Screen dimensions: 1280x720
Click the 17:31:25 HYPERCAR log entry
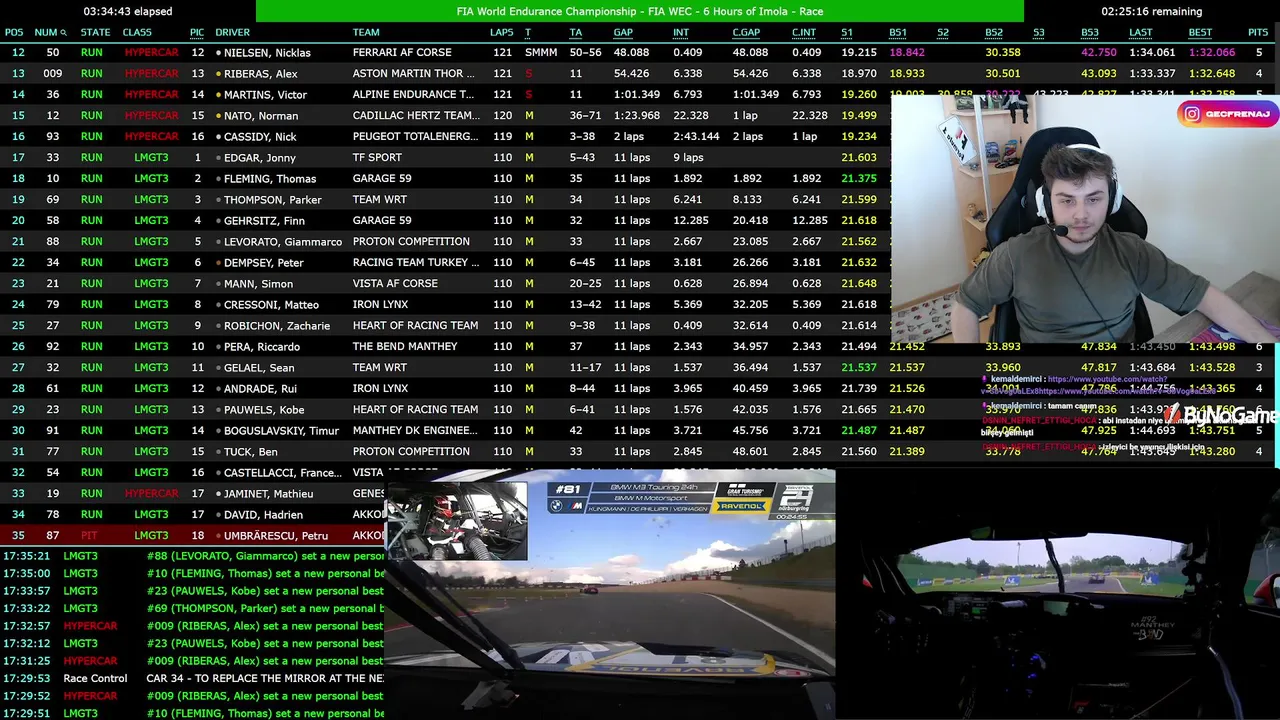point(194,660)
